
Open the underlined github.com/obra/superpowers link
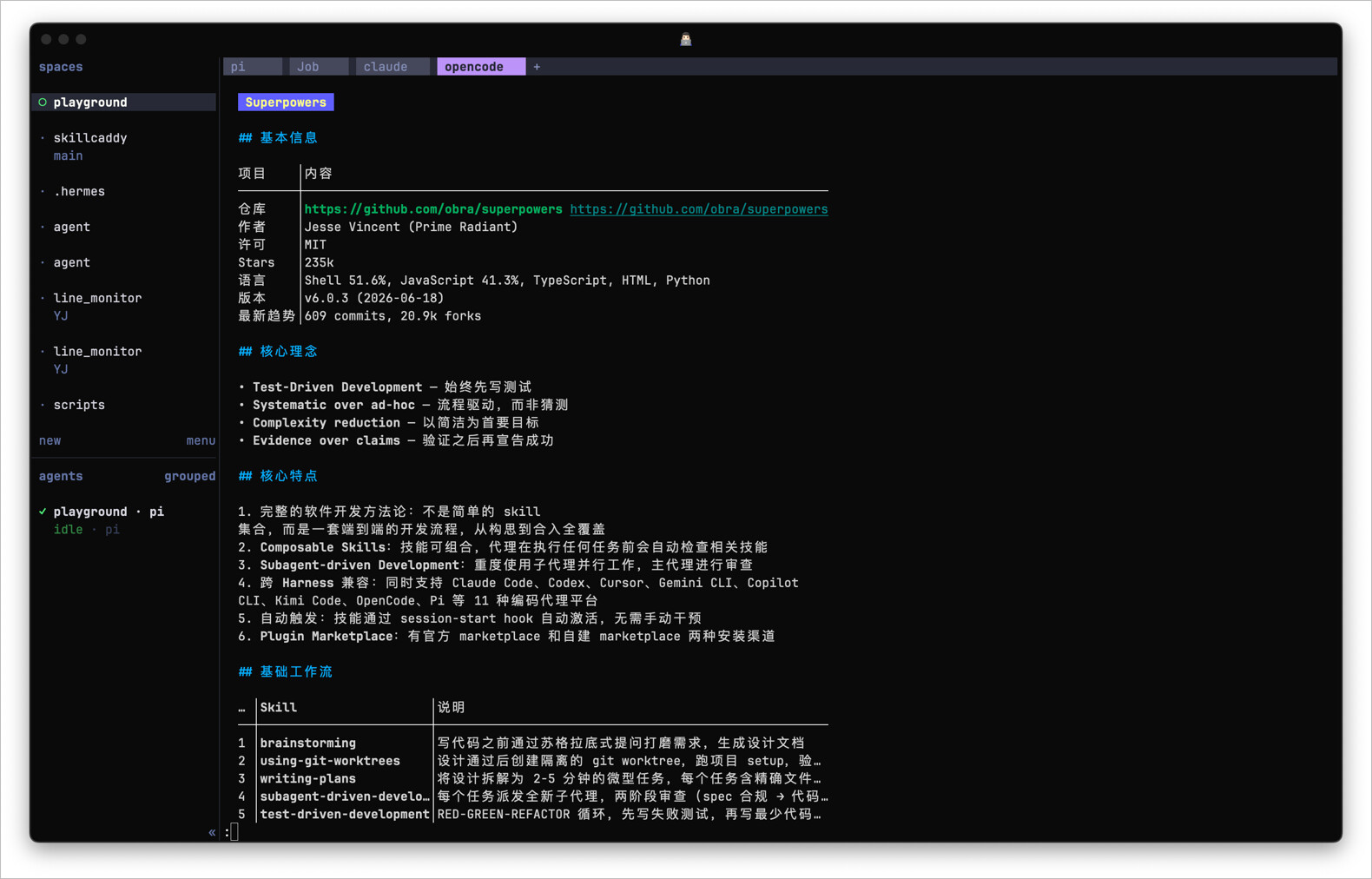click(699, 209)
